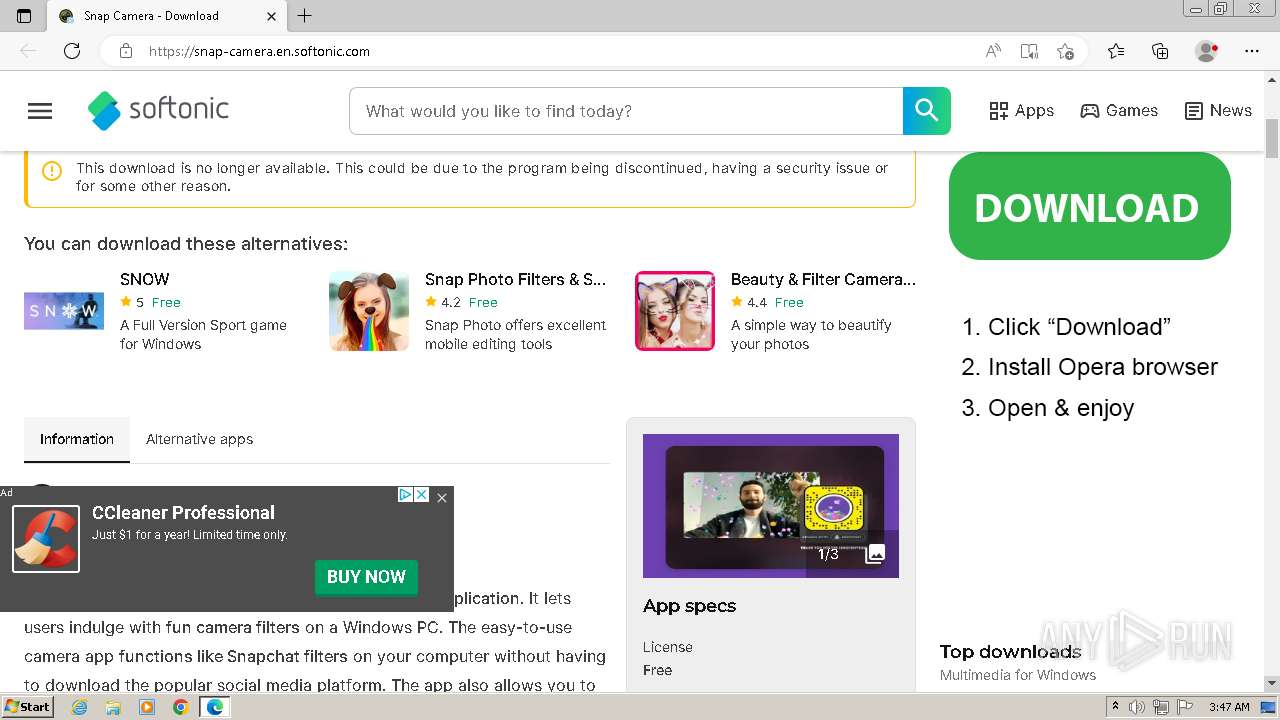The image size is (1280, 720).
Task: Click the green DOWNLOAD button
Action: pos(1089,206)
